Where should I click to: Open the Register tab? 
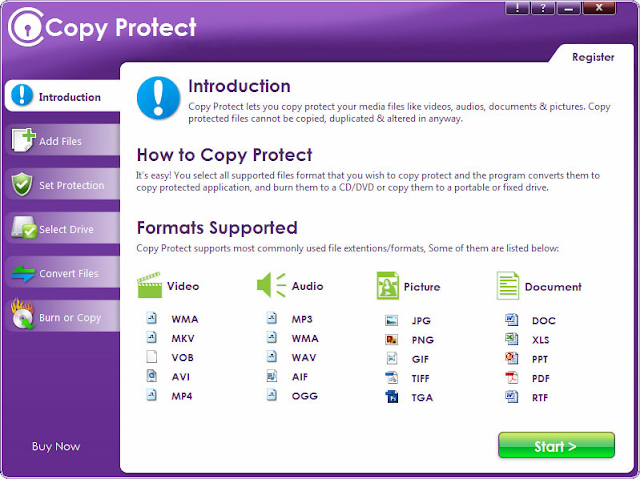tap(593, 57)
